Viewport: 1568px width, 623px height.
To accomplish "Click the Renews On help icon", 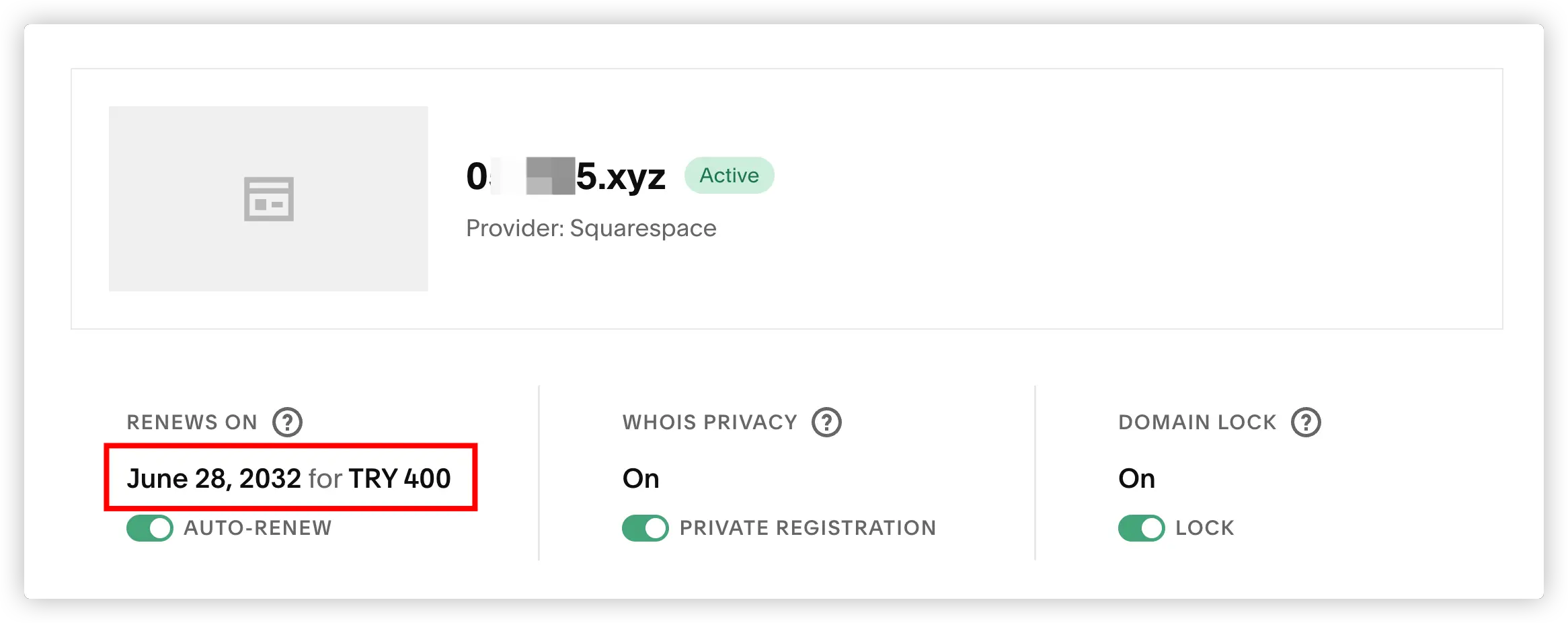I will tap(287, 423).
